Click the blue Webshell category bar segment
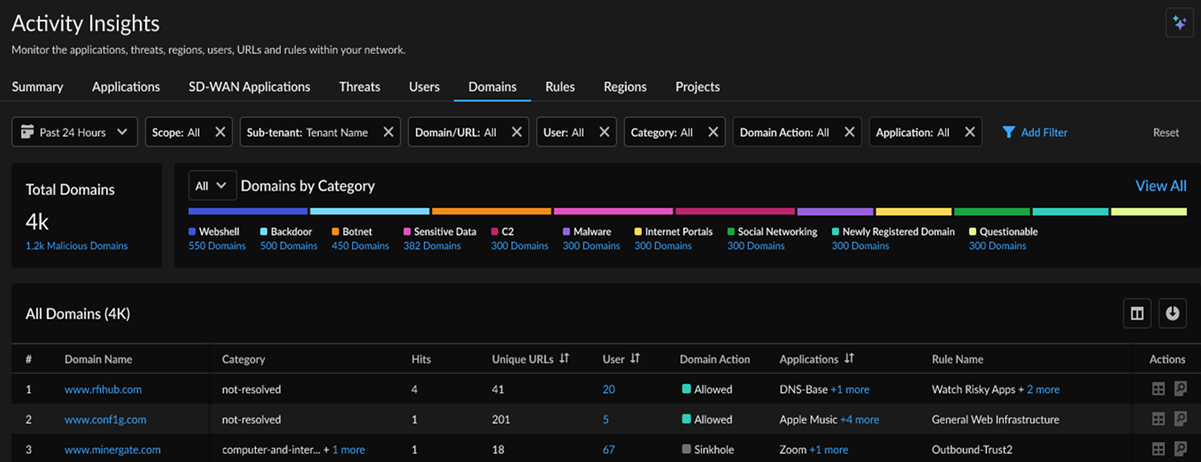1201x462 pixels. click(247, 212)
